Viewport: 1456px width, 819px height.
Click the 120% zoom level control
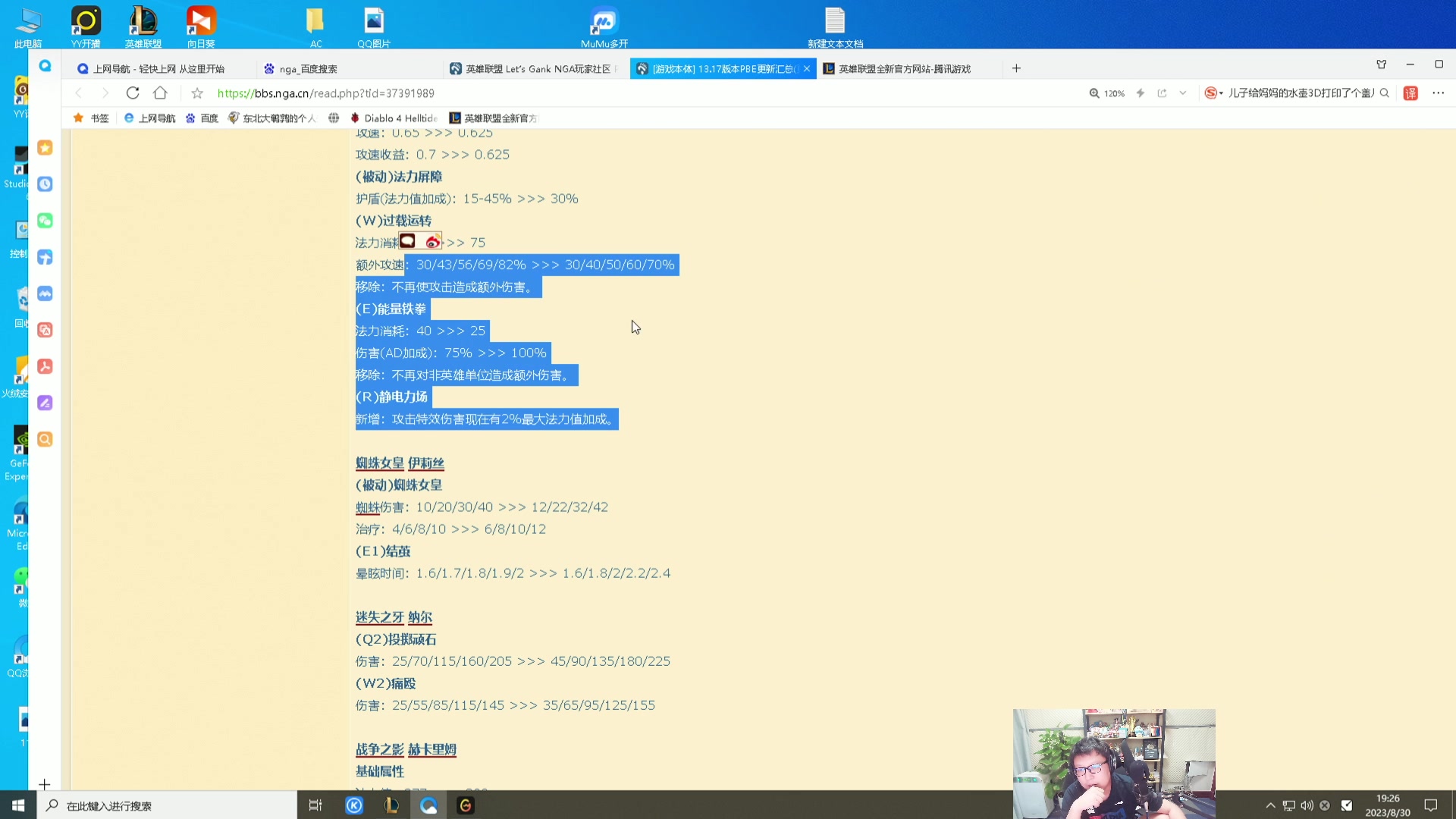coord(1109,93)
